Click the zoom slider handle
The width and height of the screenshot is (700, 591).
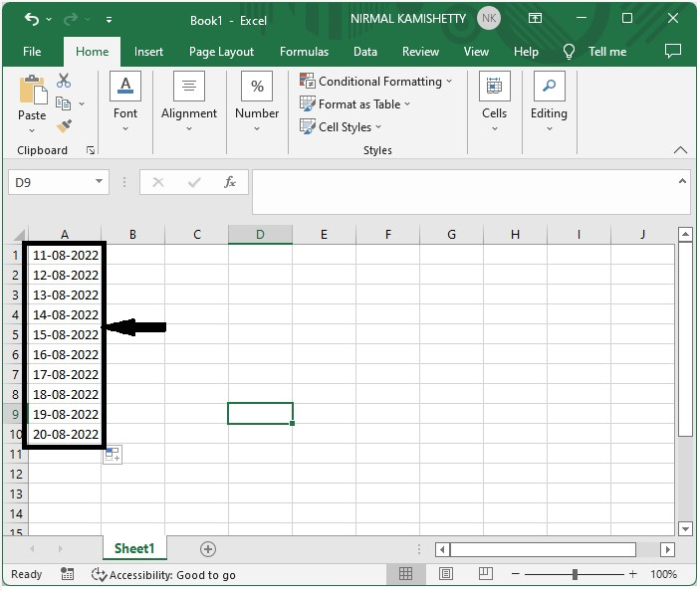tap(575, 574)
